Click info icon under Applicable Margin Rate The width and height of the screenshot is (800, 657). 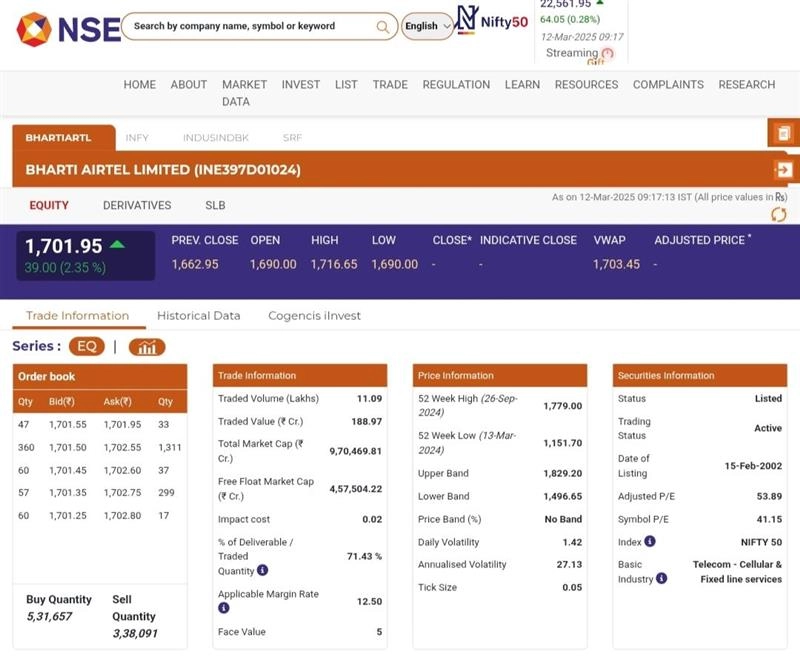224,608
